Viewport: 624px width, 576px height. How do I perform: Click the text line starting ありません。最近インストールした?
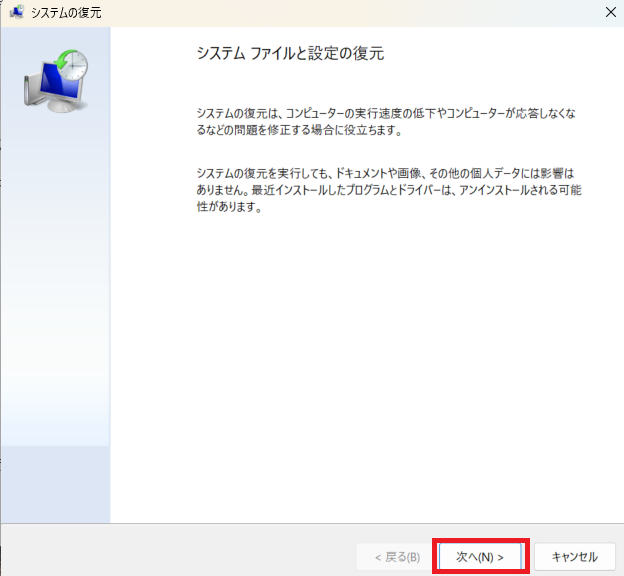click(x=386, y=190)
